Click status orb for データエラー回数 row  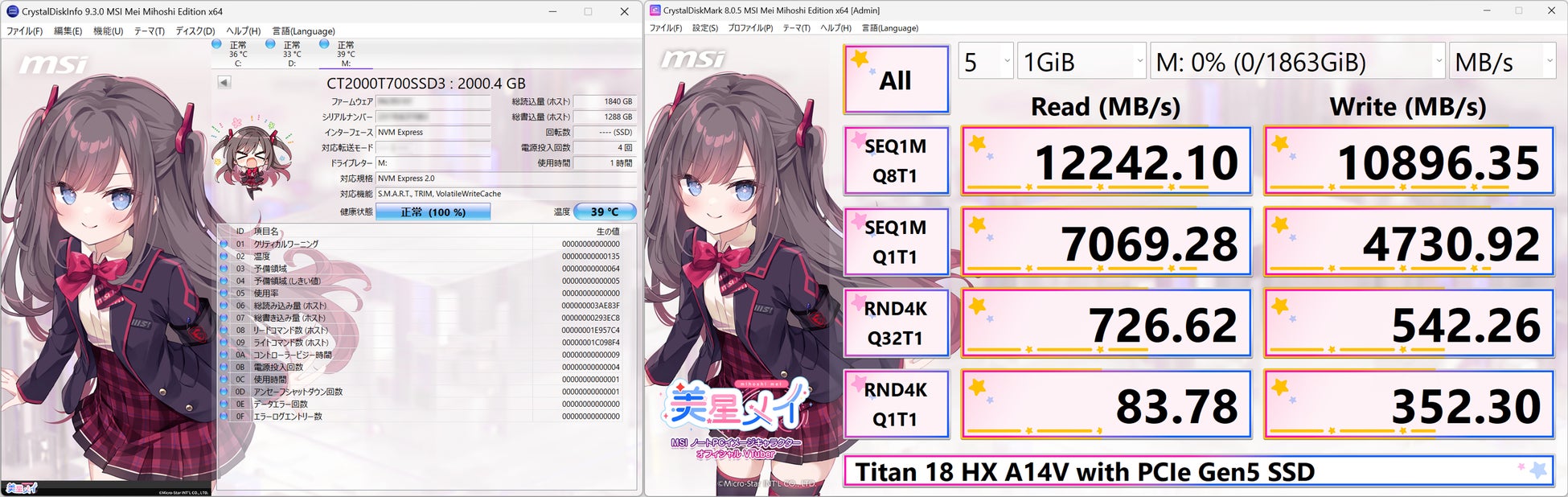coord(224,404)
